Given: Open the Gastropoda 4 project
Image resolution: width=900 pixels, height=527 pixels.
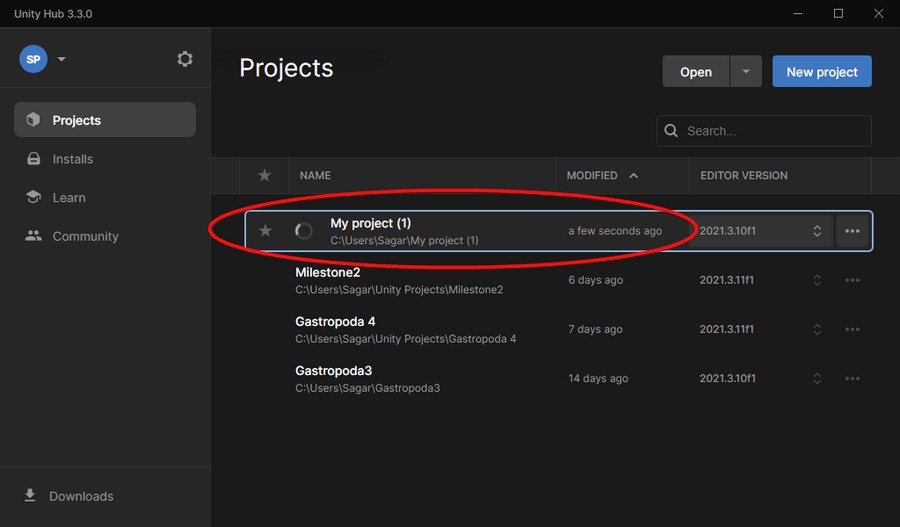Looking at the screenshot, I should 335,321.
